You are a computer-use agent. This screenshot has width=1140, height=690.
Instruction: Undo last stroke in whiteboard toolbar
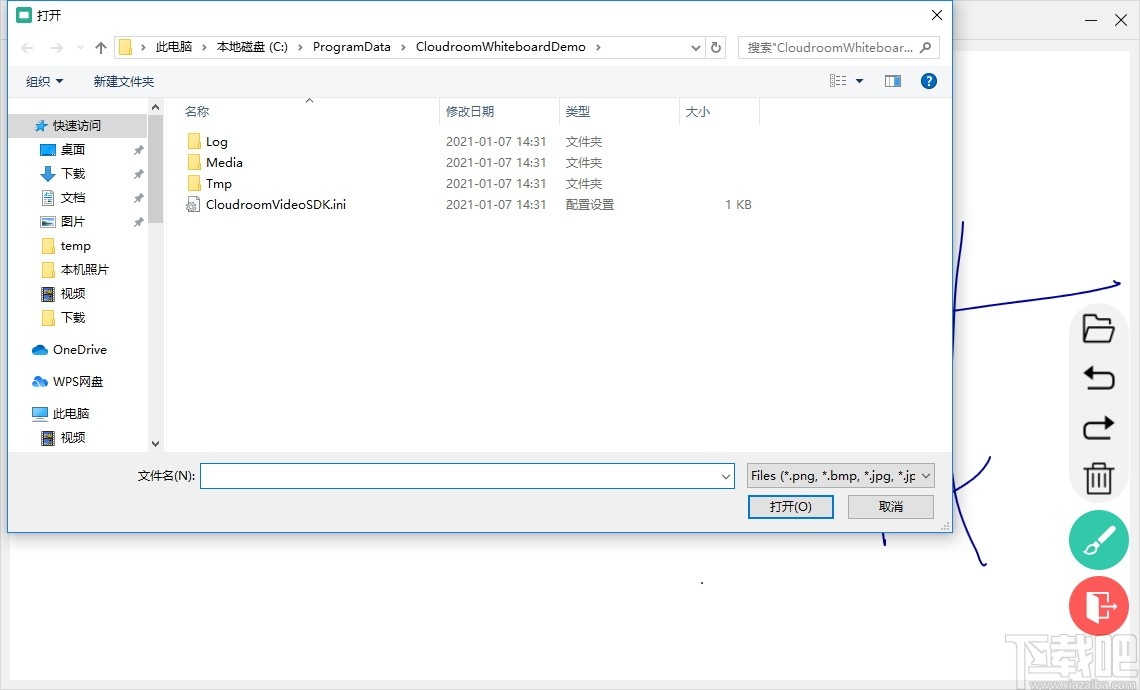[1098, 378]
